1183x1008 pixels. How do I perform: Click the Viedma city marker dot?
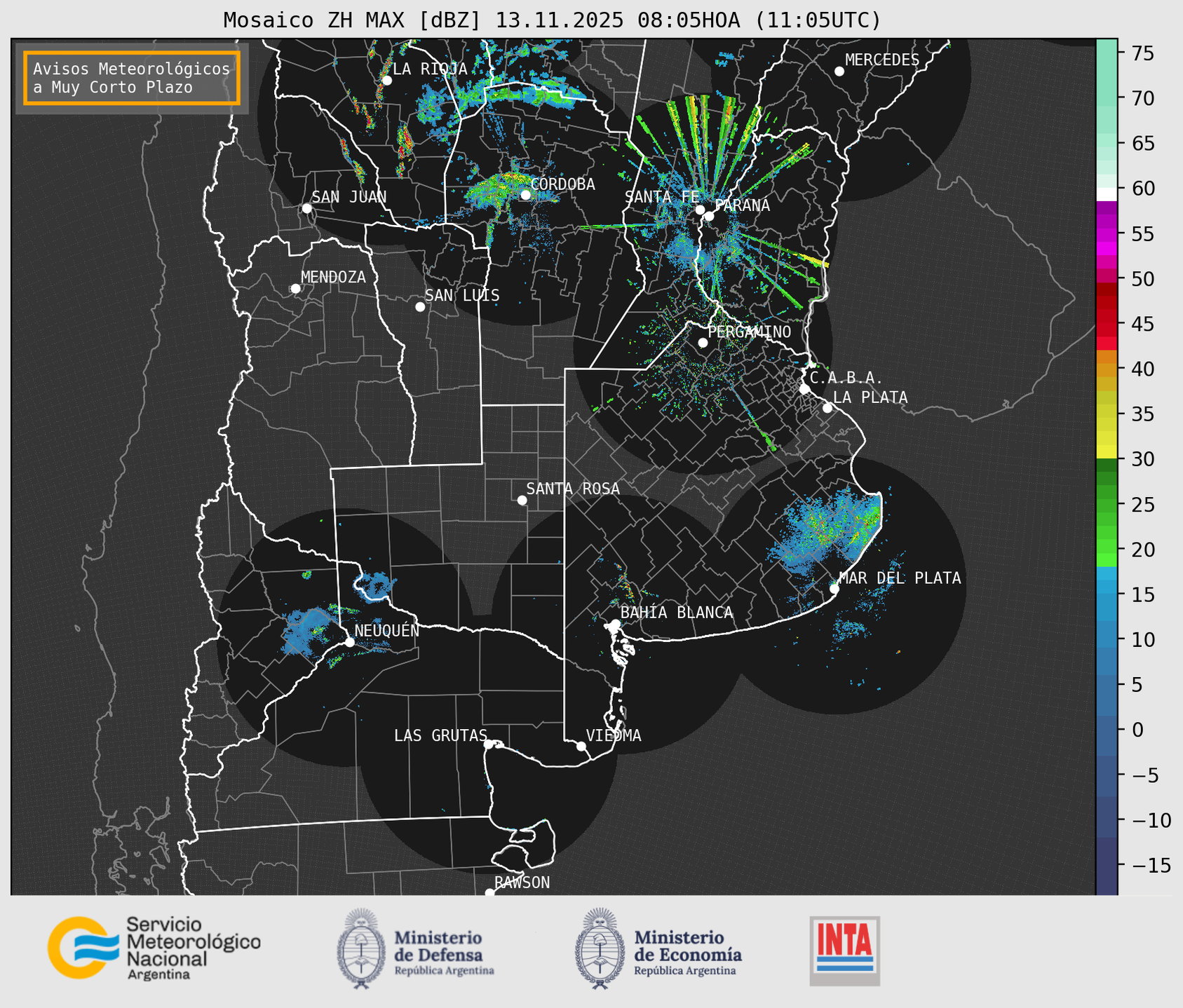coord(581,746)
